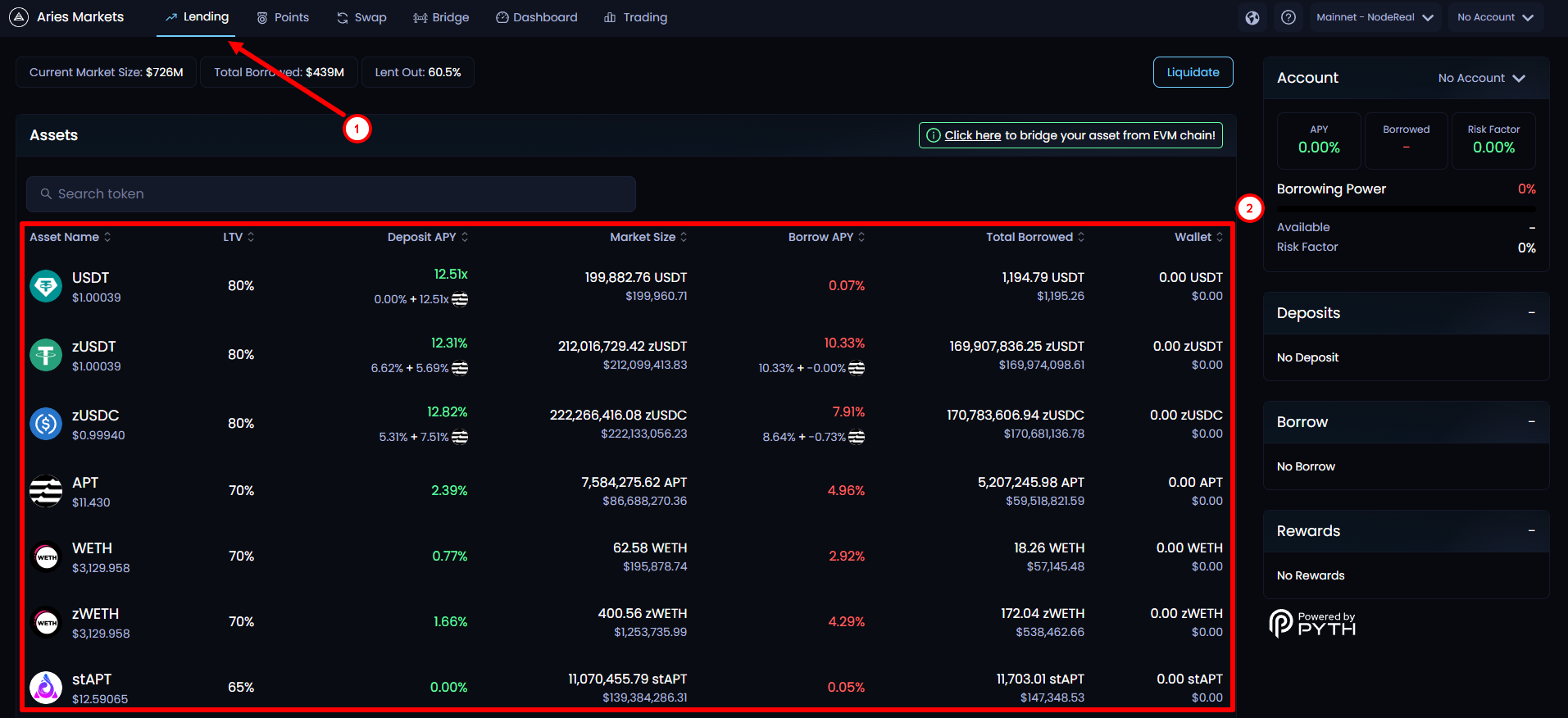Click the Aries Markets brand name
The image size is (1568, 718).
tap(80, 17)
